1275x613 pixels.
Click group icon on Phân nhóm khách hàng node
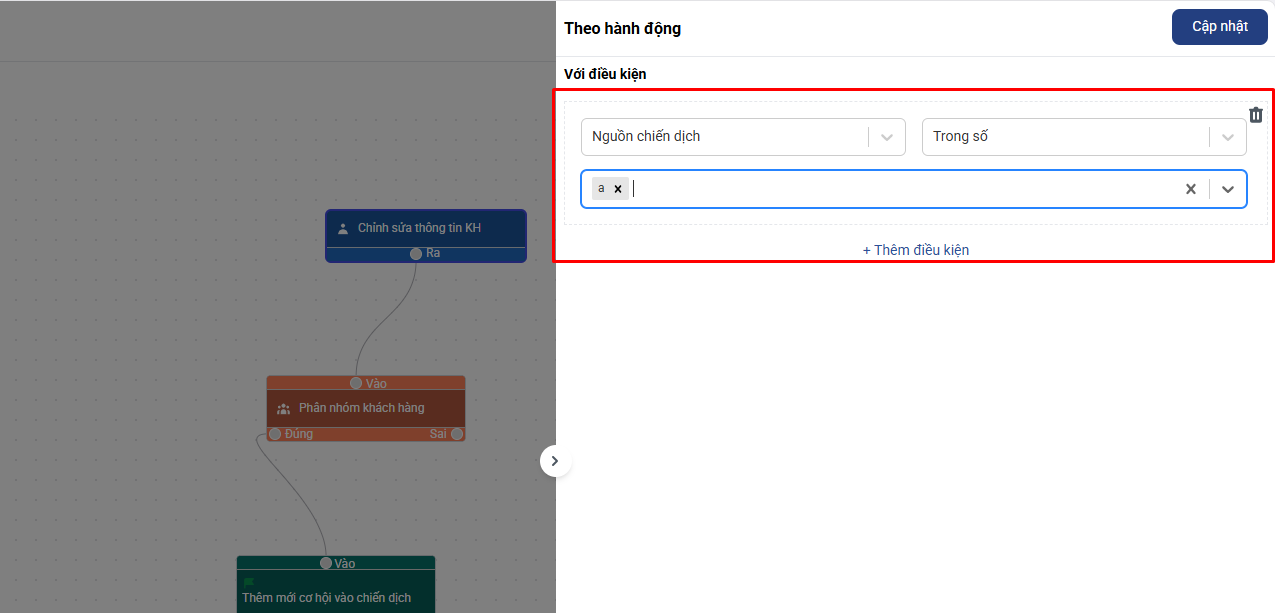click(283, 409)
